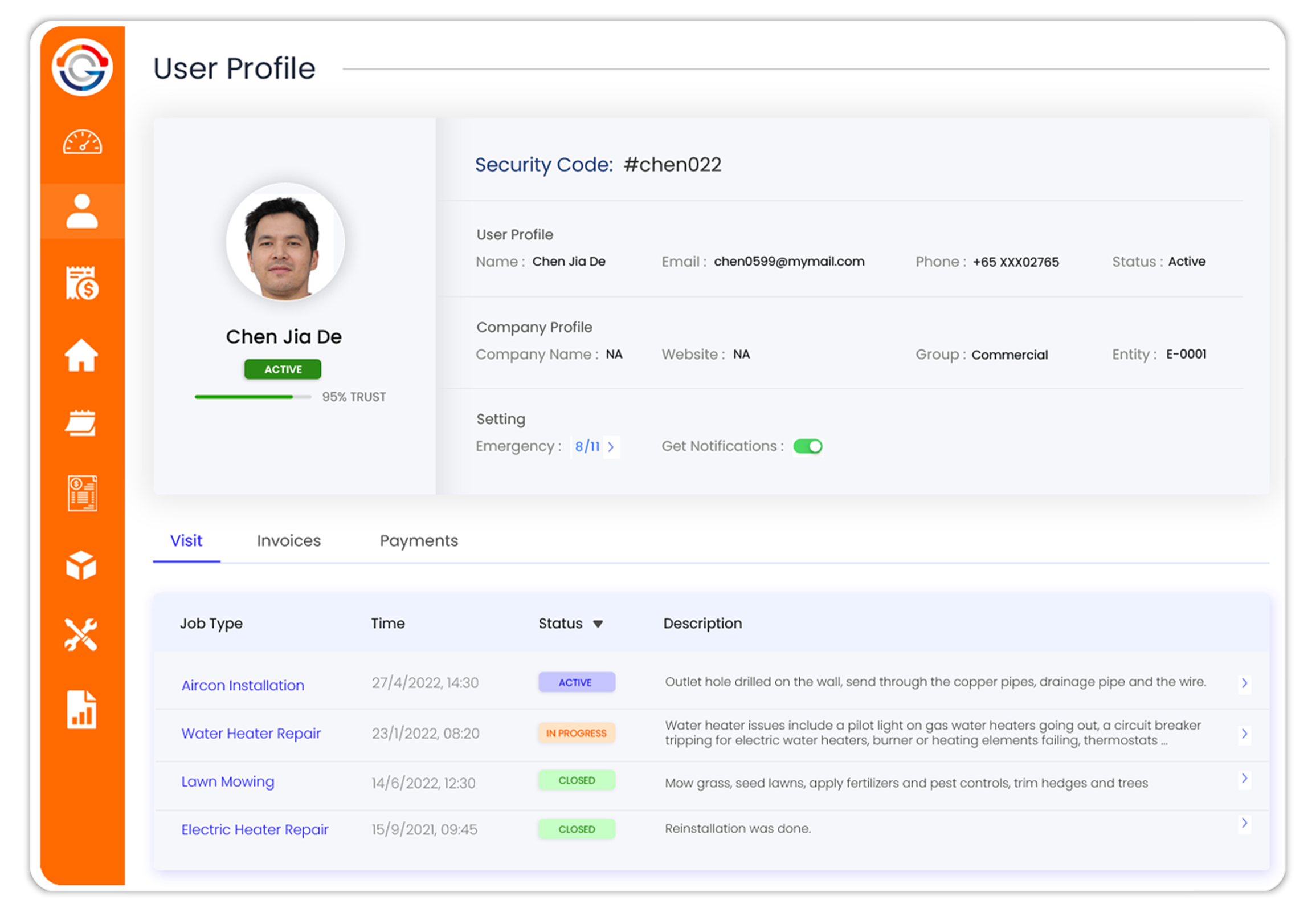Expand the Aircon Installation row chevron
Image resolution: width=1316 pixels, height=912 pixels.
tap(1244, 683)
